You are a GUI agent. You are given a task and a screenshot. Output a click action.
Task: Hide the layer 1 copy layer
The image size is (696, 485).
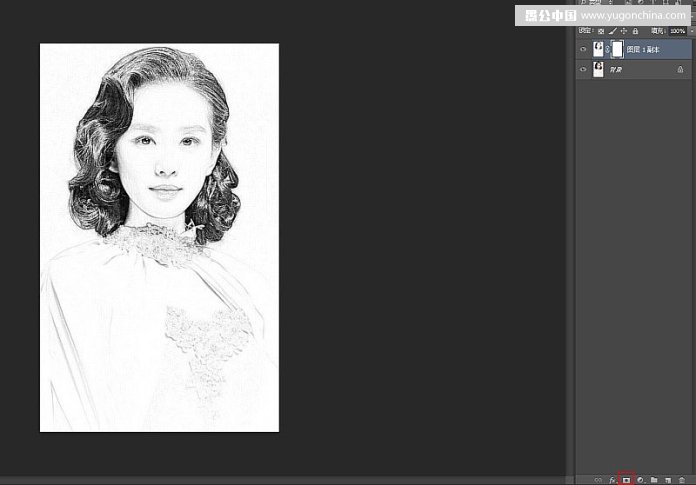pyautogui.click(x=583, y=49)
